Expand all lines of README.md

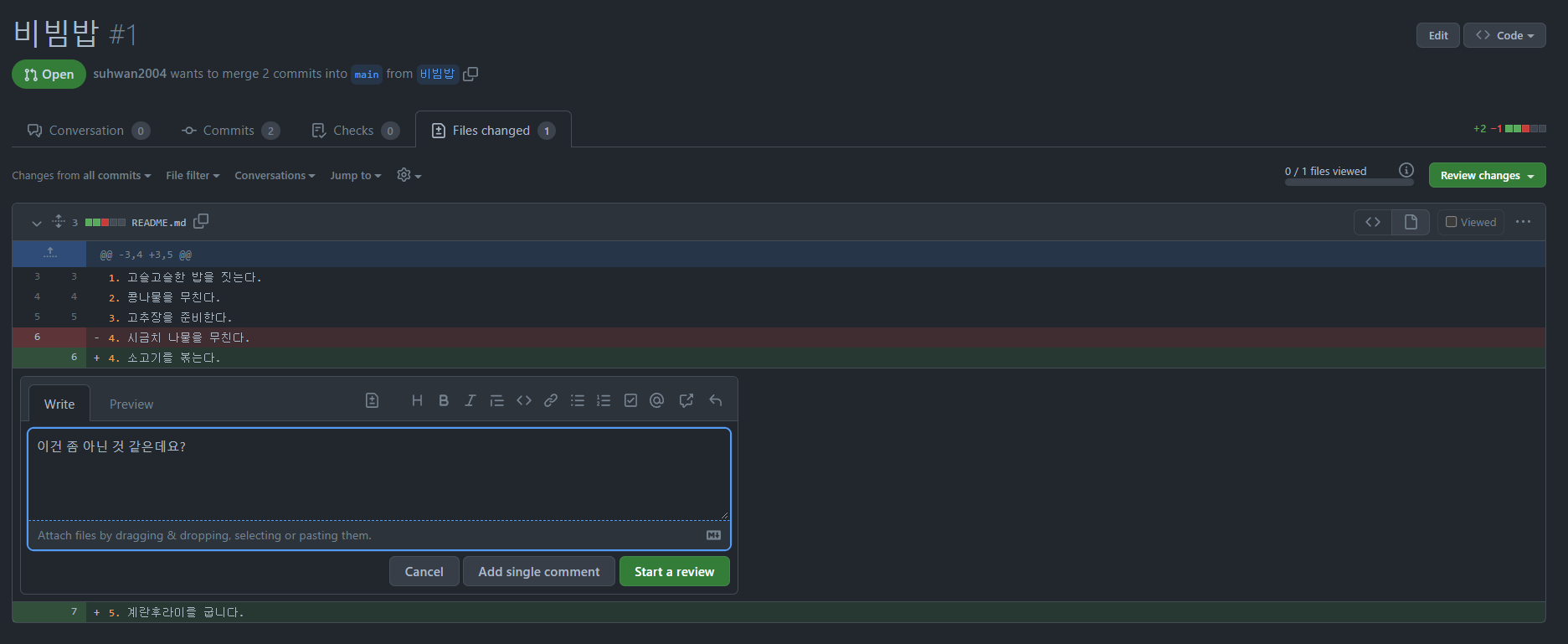pyautogui.click(x=58, y=222)
